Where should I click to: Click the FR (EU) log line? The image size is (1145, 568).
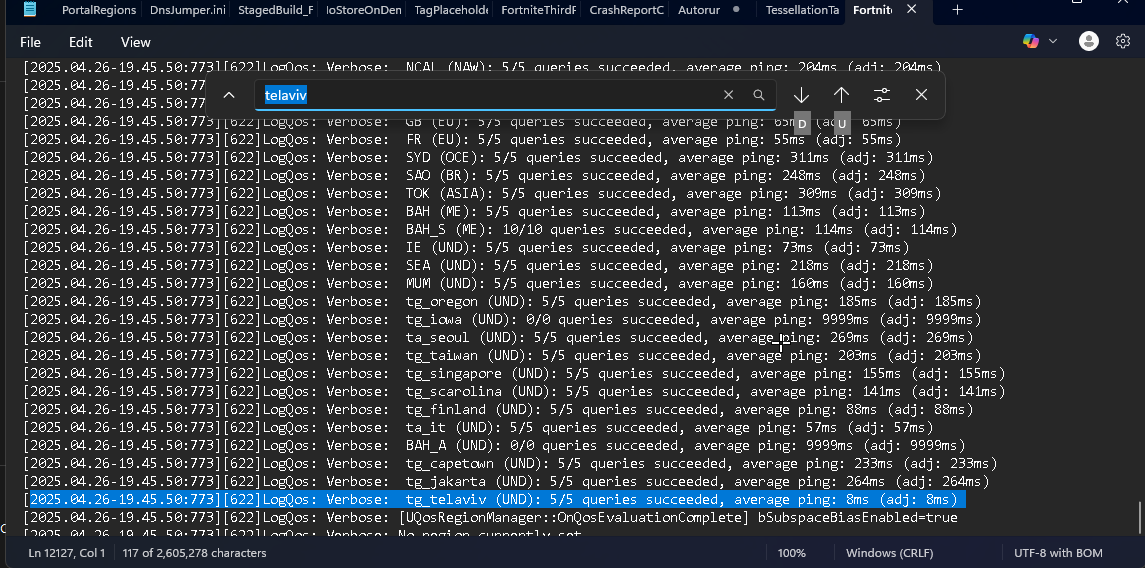click(462, 139)
